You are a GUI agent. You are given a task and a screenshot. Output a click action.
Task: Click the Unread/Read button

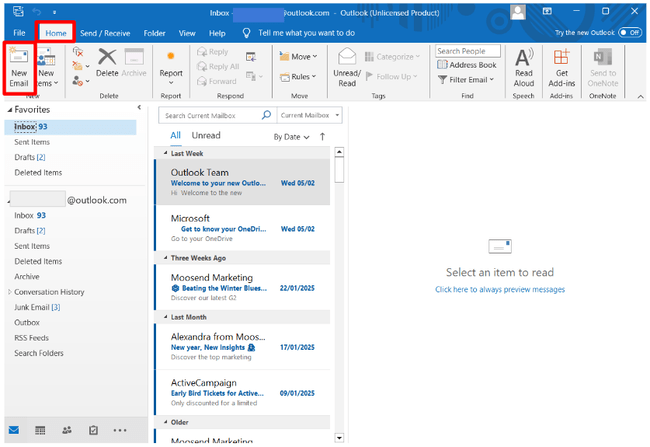[x=347, y=68]
